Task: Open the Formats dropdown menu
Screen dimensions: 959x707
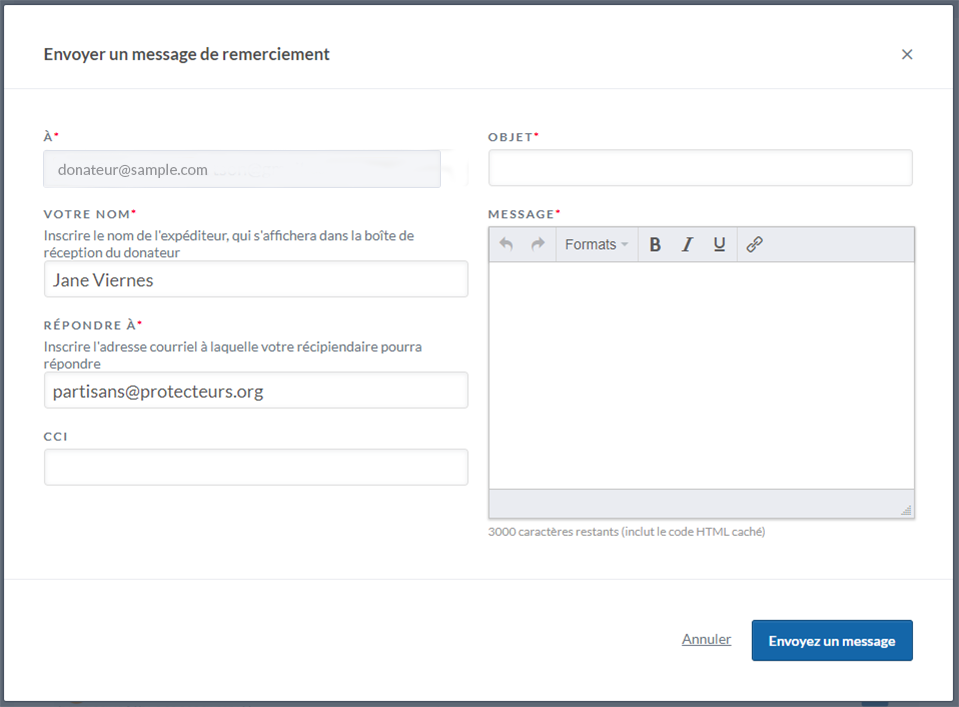Action: click(596, 244)
